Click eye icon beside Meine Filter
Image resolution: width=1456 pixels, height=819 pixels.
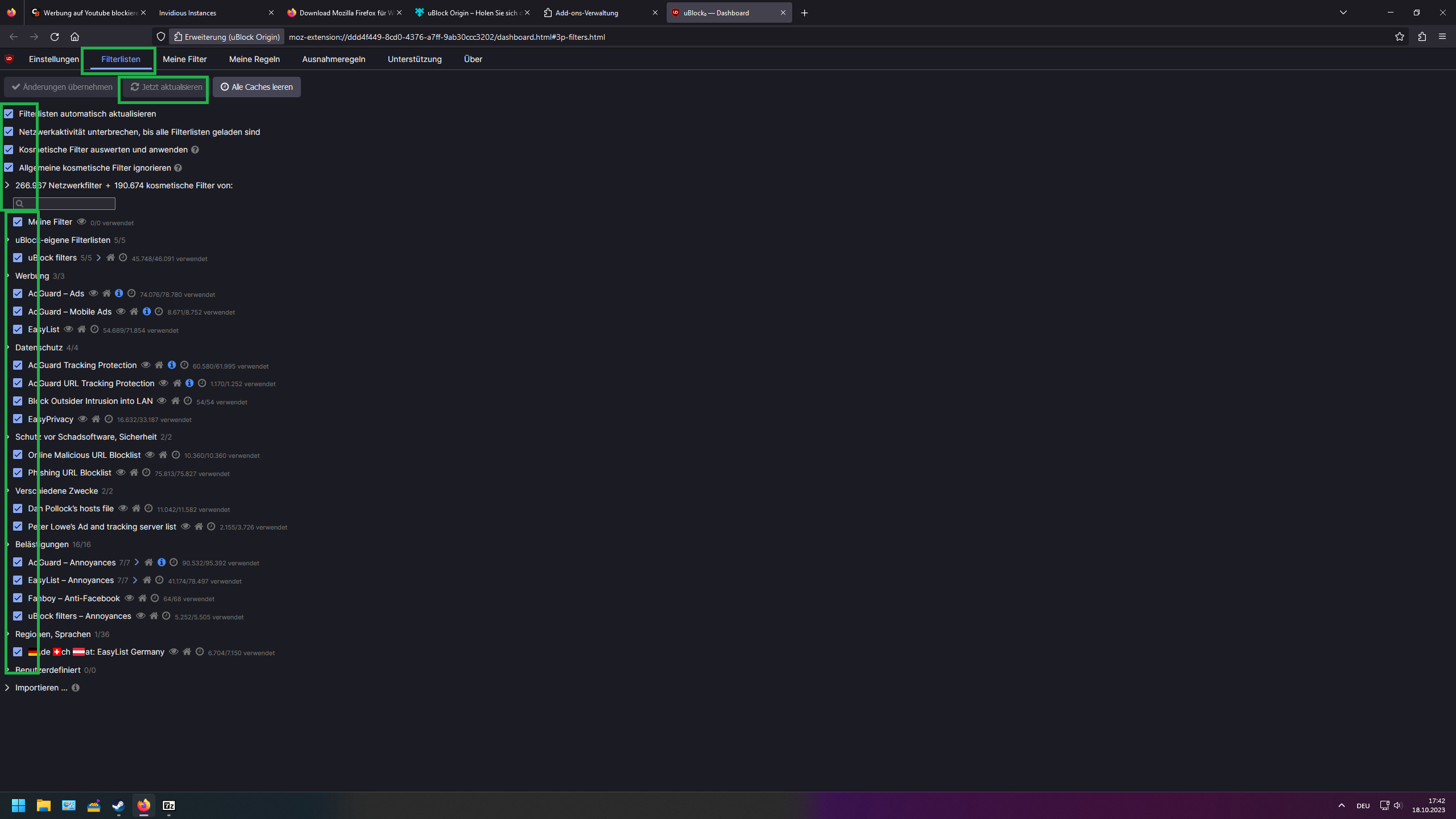coord(81,222)
